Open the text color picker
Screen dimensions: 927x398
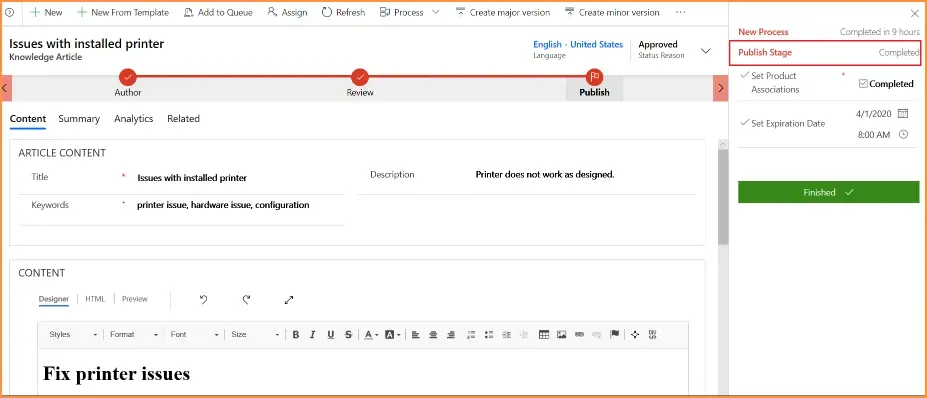click(371, 335)
